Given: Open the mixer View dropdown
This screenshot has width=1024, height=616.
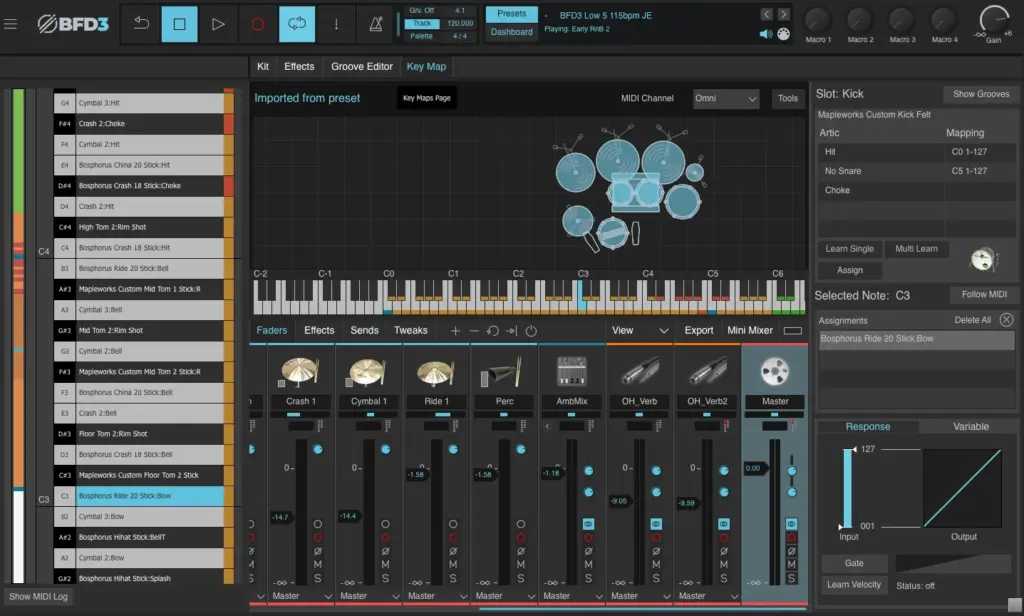Looking at the screenshot, I should 640,331.
